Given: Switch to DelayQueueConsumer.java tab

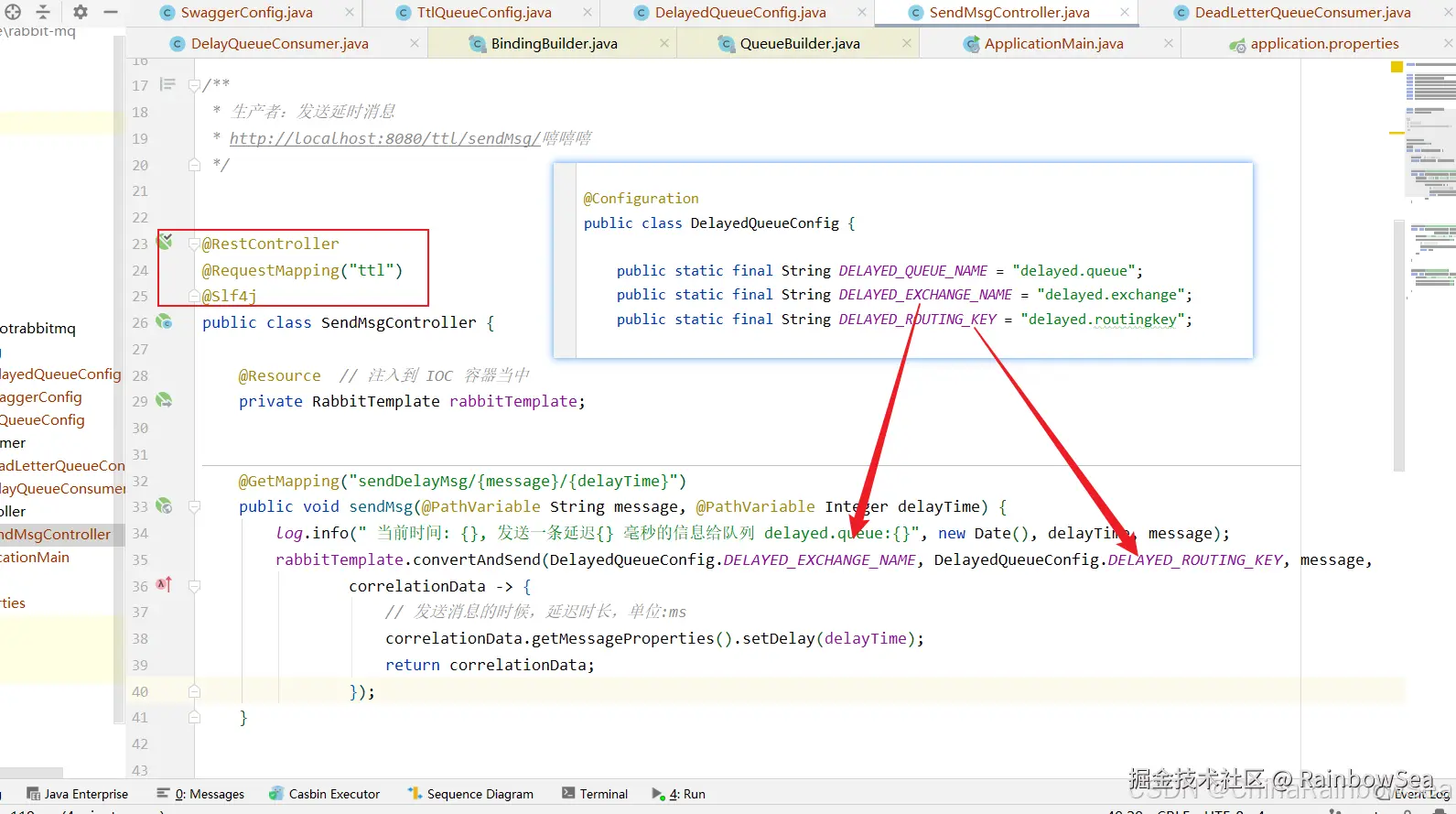Looking at the screenshot, I should pyautogui.click(x=280, y=44).
